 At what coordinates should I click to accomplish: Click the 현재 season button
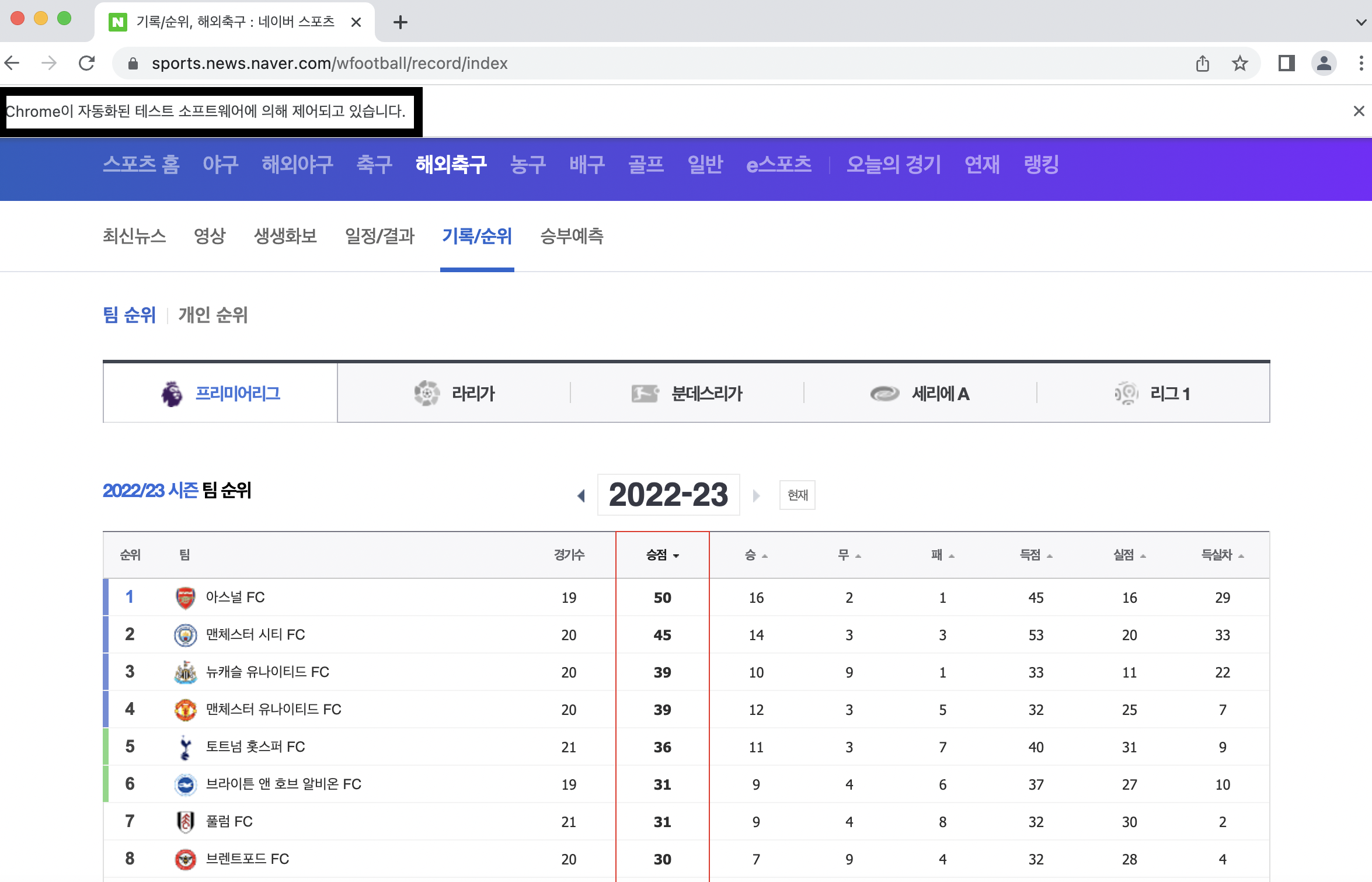click(797, 495)
